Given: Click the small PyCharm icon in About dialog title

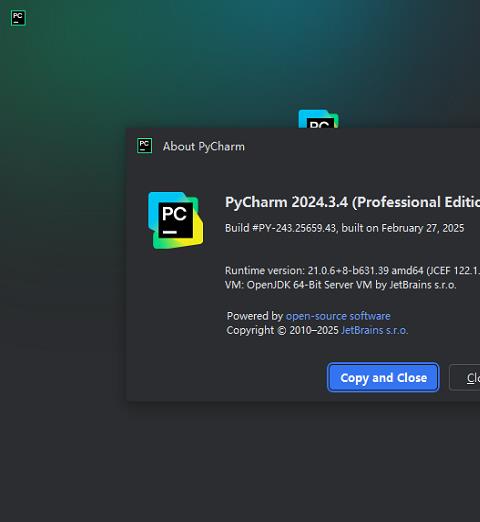Looking at the screenshot, I should coord(144,146).
